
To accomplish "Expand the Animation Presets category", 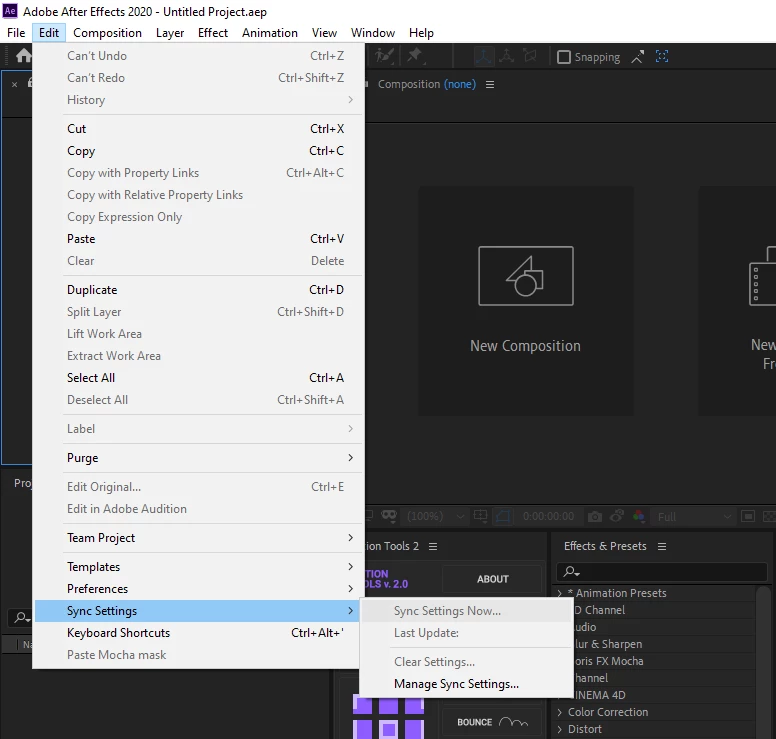I will click(560, 593).
